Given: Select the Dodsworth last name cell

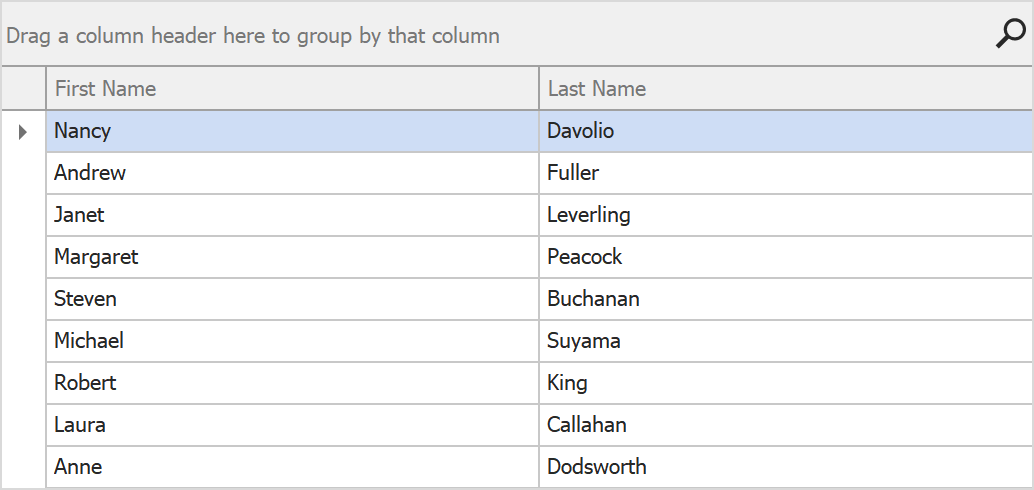Looking at the screenshot, I should coord(596,467).
